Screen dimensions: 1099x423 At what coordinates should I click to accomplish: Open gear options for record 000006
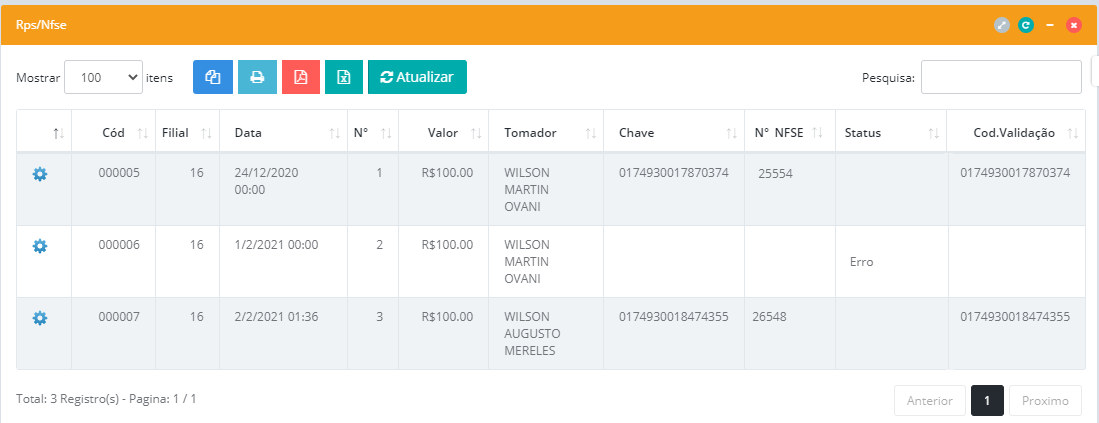click(x=40, y=246)
